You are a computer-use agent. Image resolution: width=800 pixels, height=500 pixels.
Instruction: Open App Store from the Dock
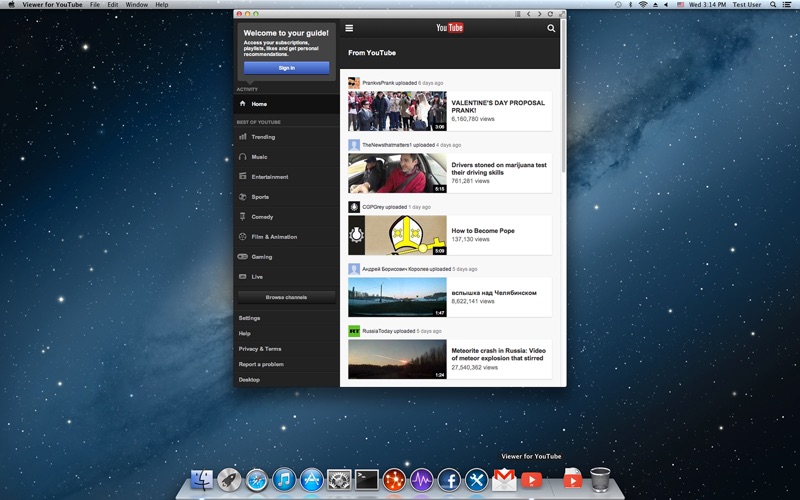tap(312, 480)
